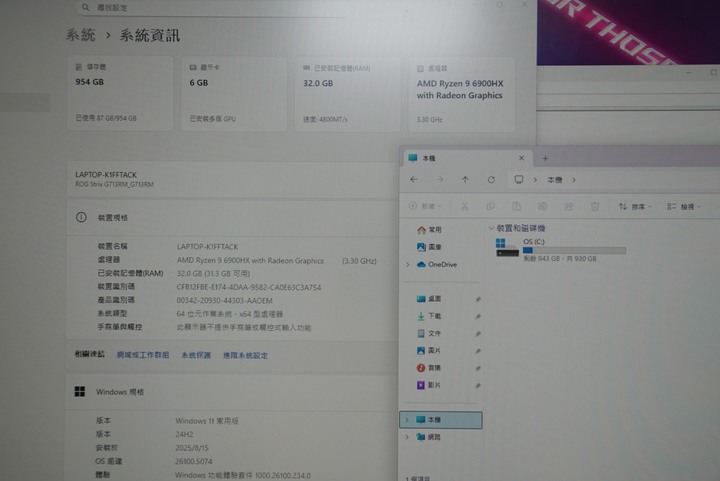The width and height of the screenshot is (720, 481).
Task: Click pin icon next to 文件
Action: (x=478, y=334)
